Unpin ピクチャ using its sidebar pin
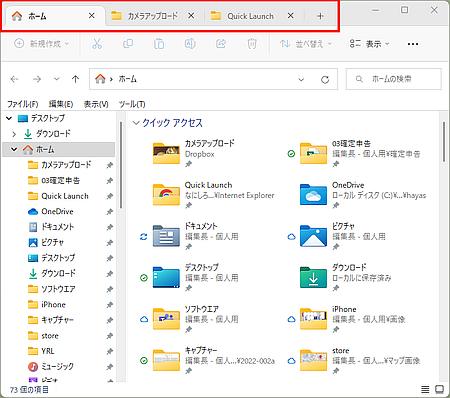Screen dimensions: 450x398 [x=110, y=243]
